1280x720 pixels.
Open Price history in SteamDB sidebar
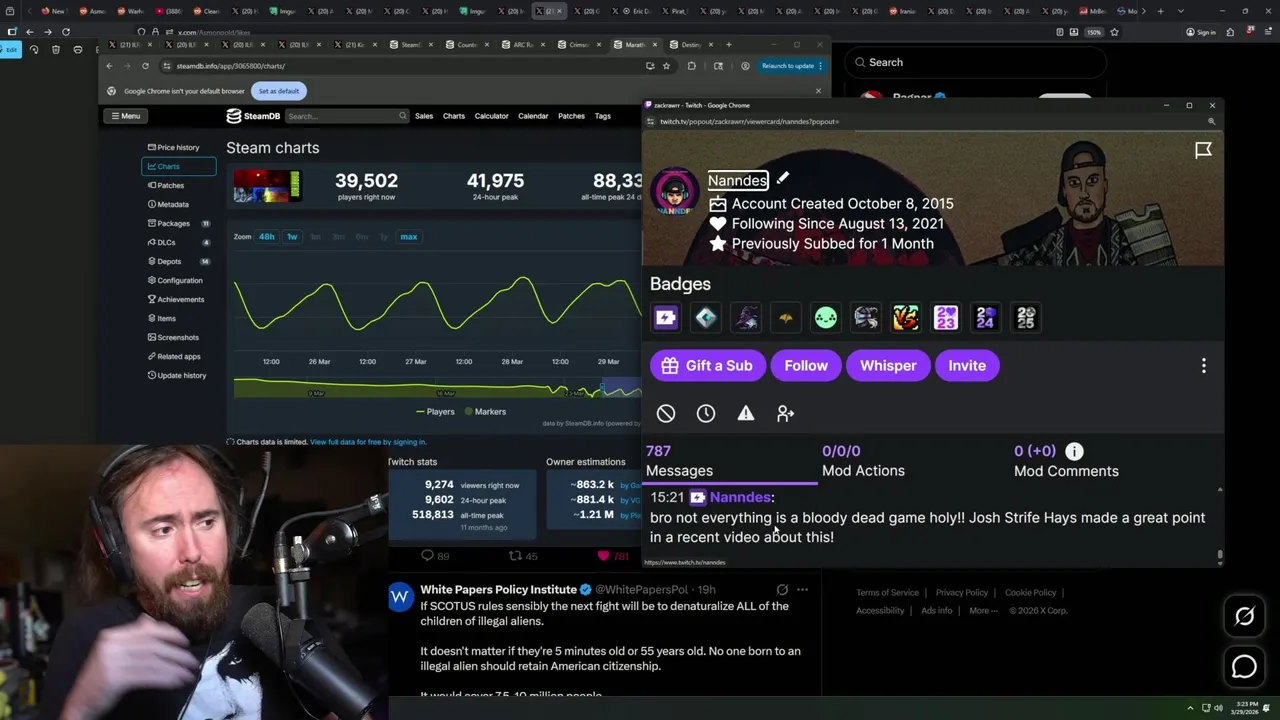click(177, 147)
